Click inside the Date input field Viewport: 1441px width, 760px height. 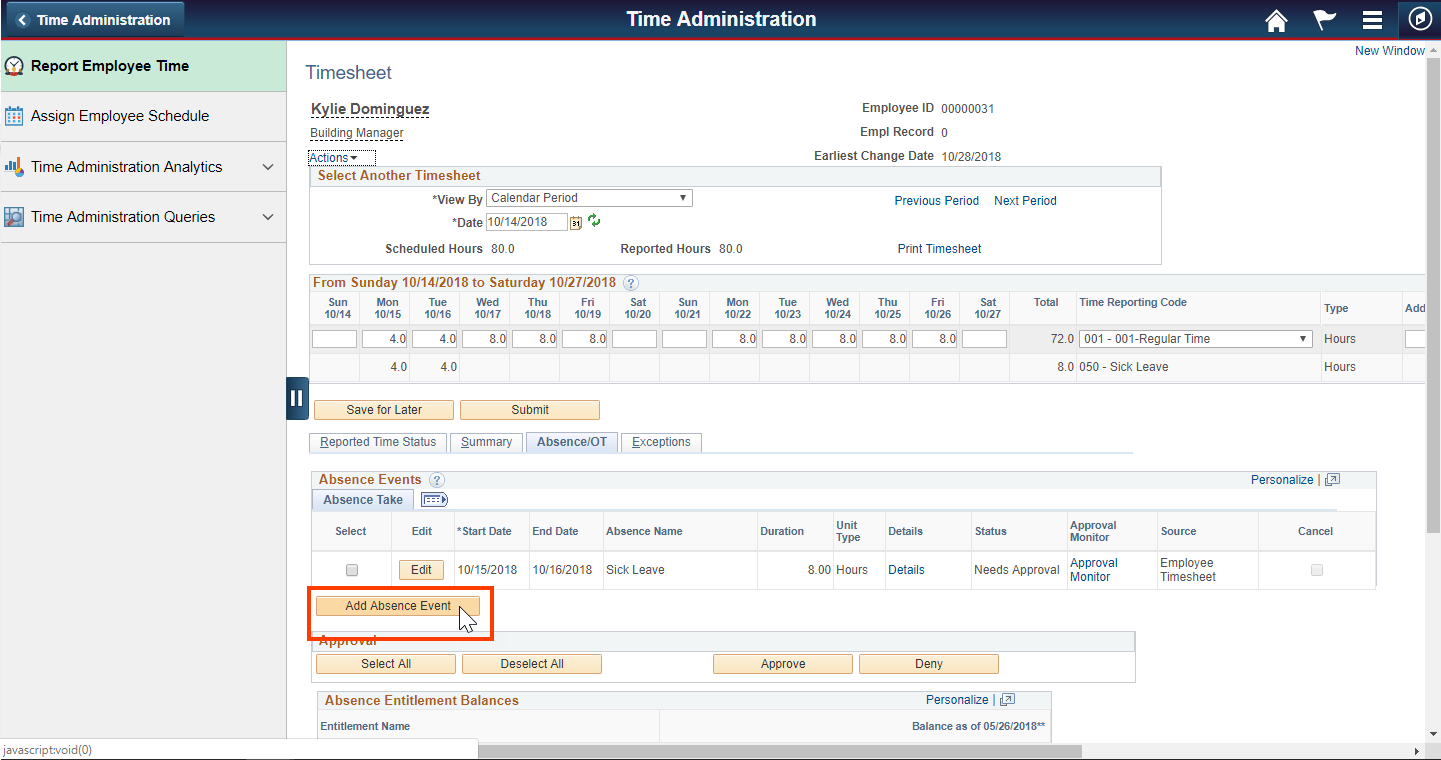click(526, 222)
